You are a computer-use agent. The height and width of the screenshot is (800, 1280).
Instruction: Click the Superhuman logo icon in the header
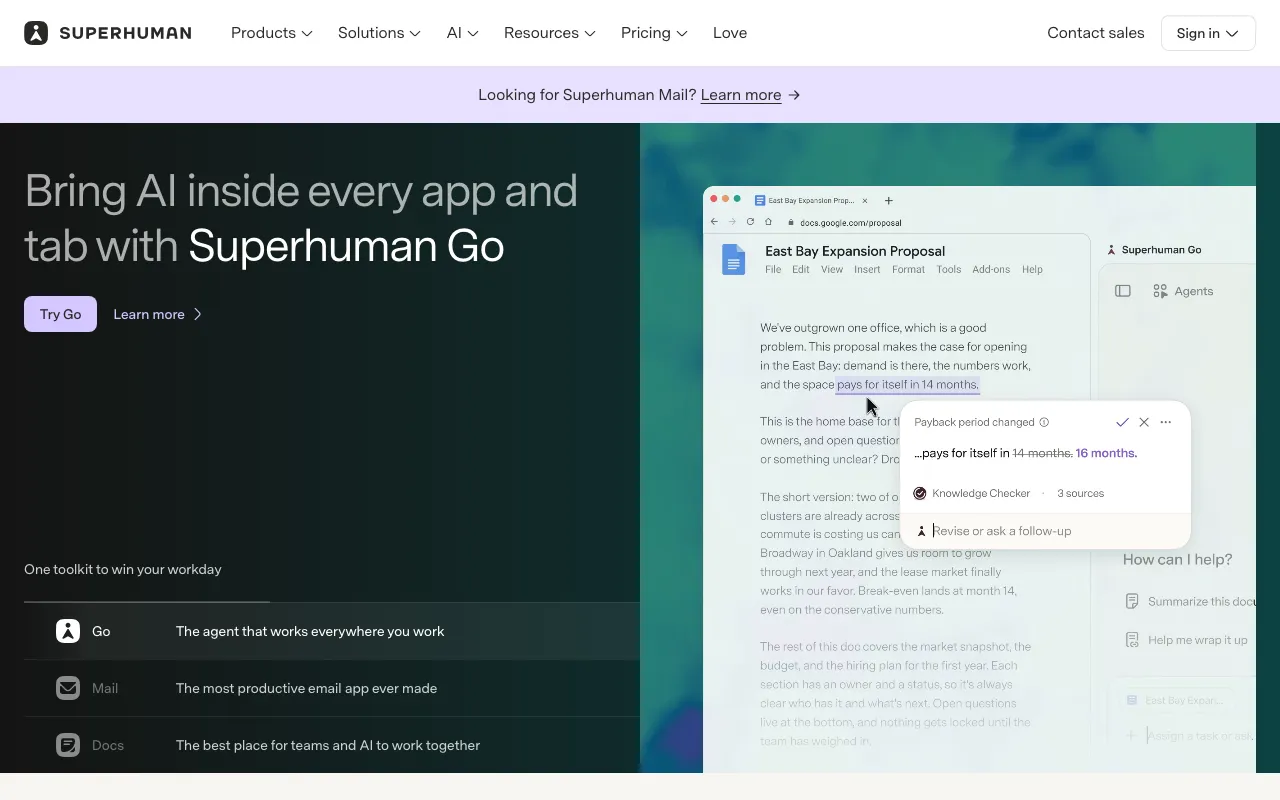click(36, 33)
